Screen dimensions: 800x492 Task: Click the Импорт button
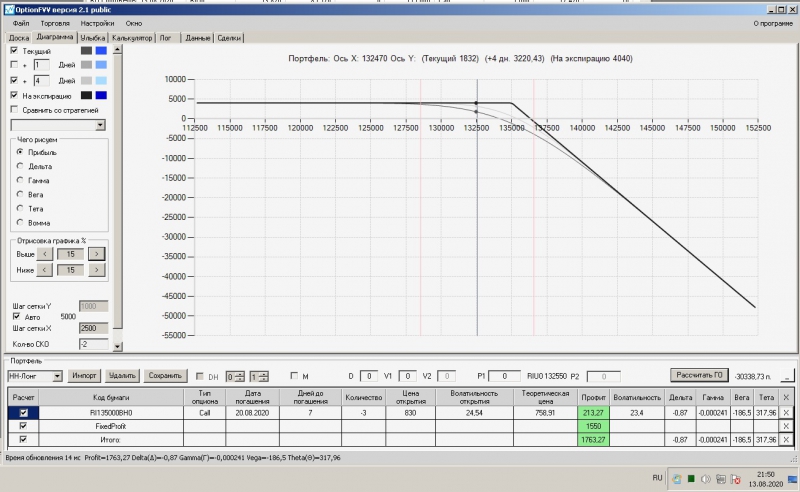click(84, 376)
